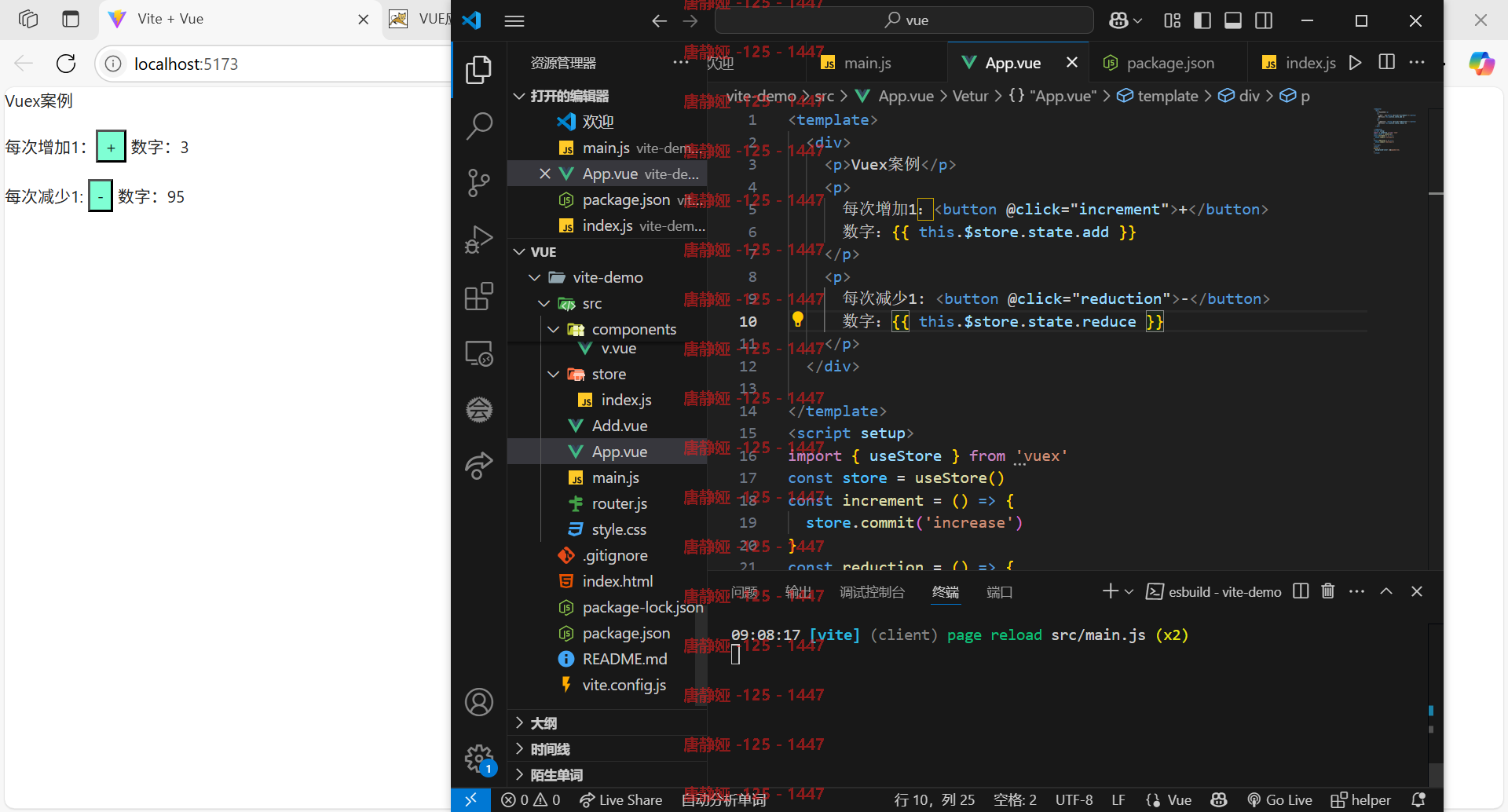Open browser tab actions menu icon
This screenshot has height=812, width=1508.
(71, 19)
